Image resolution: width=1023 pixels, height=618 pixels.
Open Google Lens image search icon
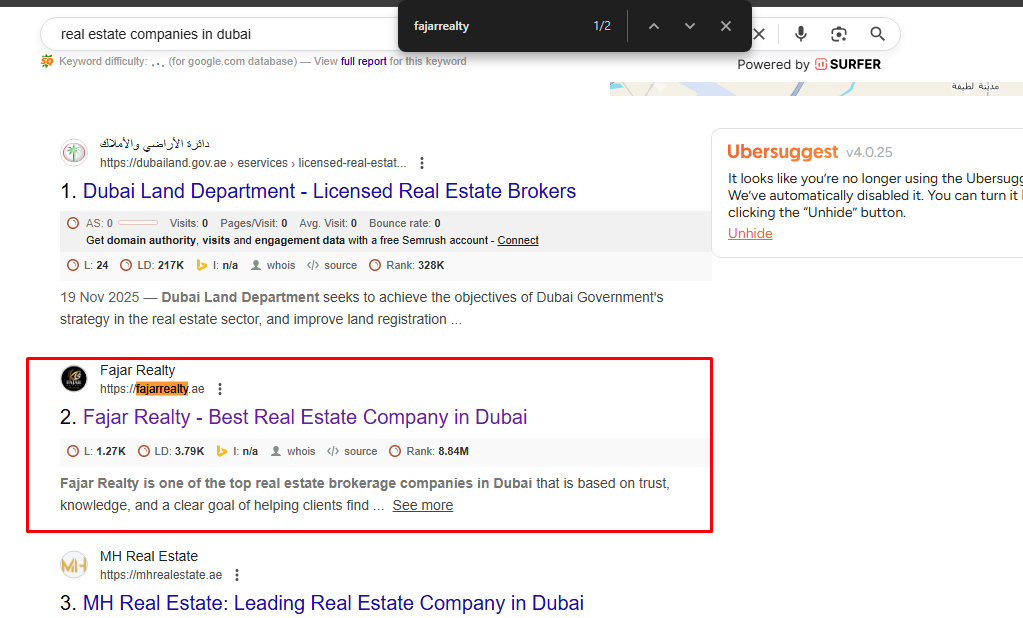pos(839,34)
